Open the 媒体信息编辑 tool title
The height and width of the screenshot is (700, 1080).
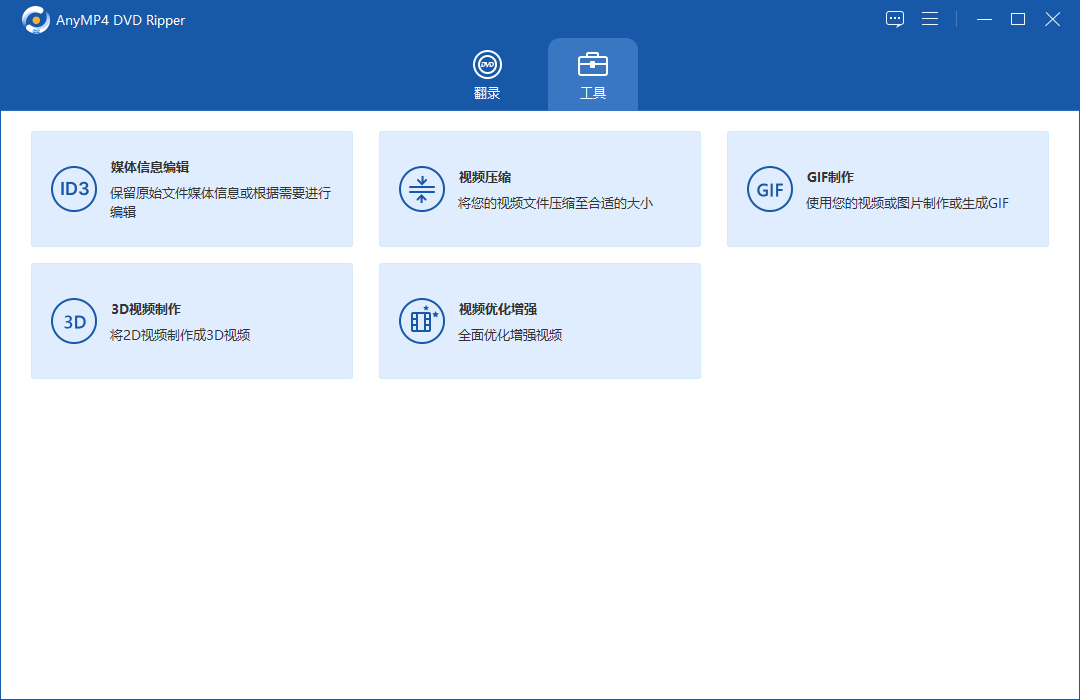pyautogui.click(x=150, y=167)
